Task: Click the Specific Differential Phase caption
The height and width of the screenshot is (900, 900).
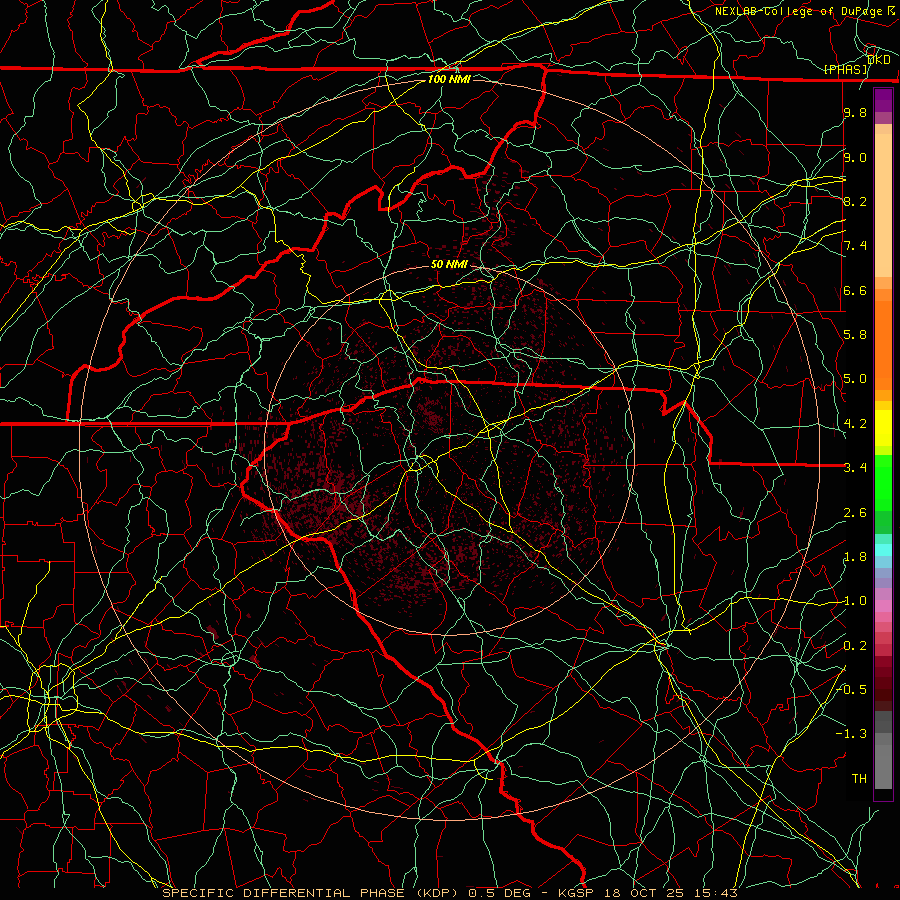Action: pos(449,893)
